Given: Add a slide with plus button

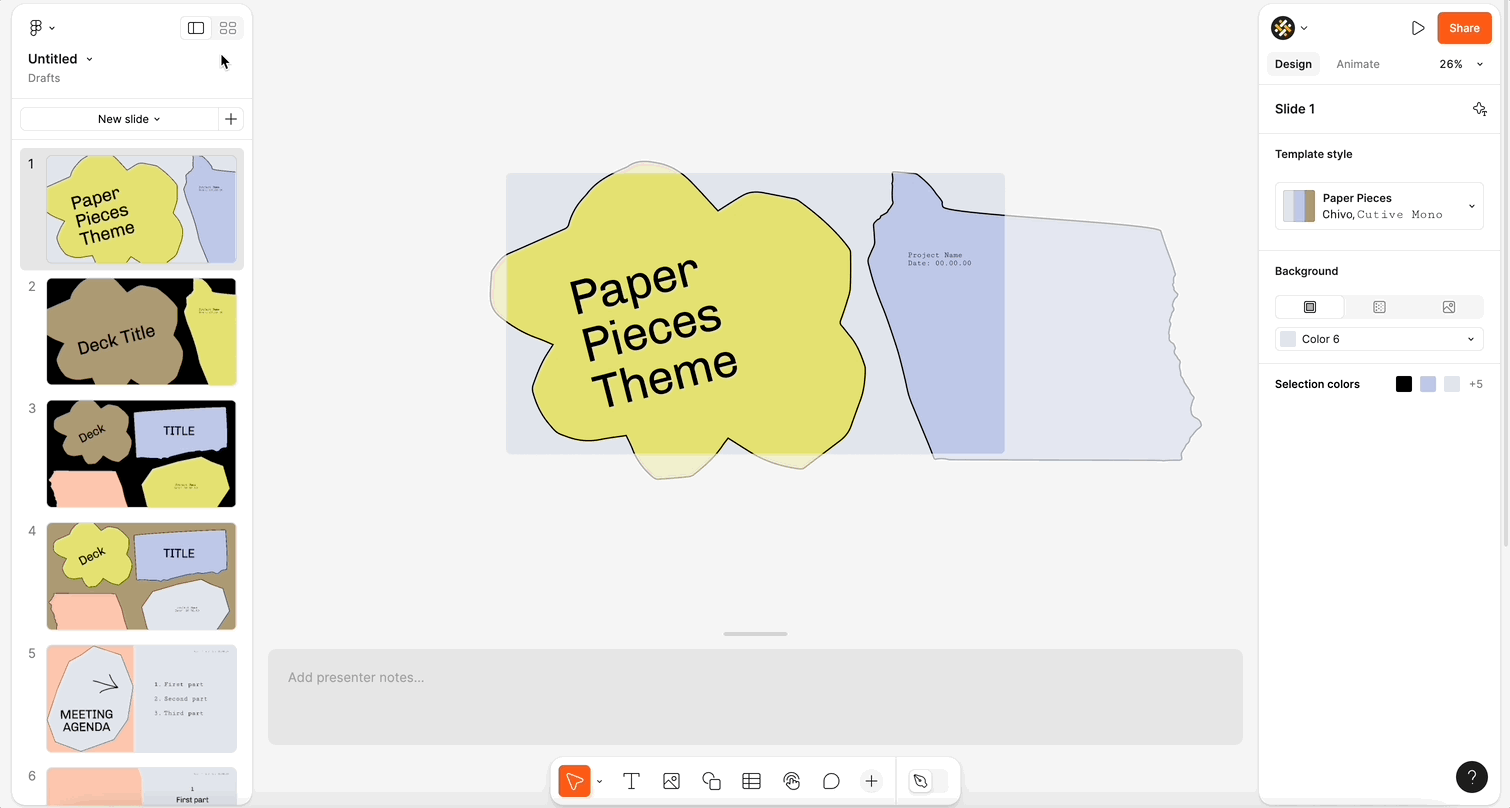Looking at the screenshot, I should 231,119.
